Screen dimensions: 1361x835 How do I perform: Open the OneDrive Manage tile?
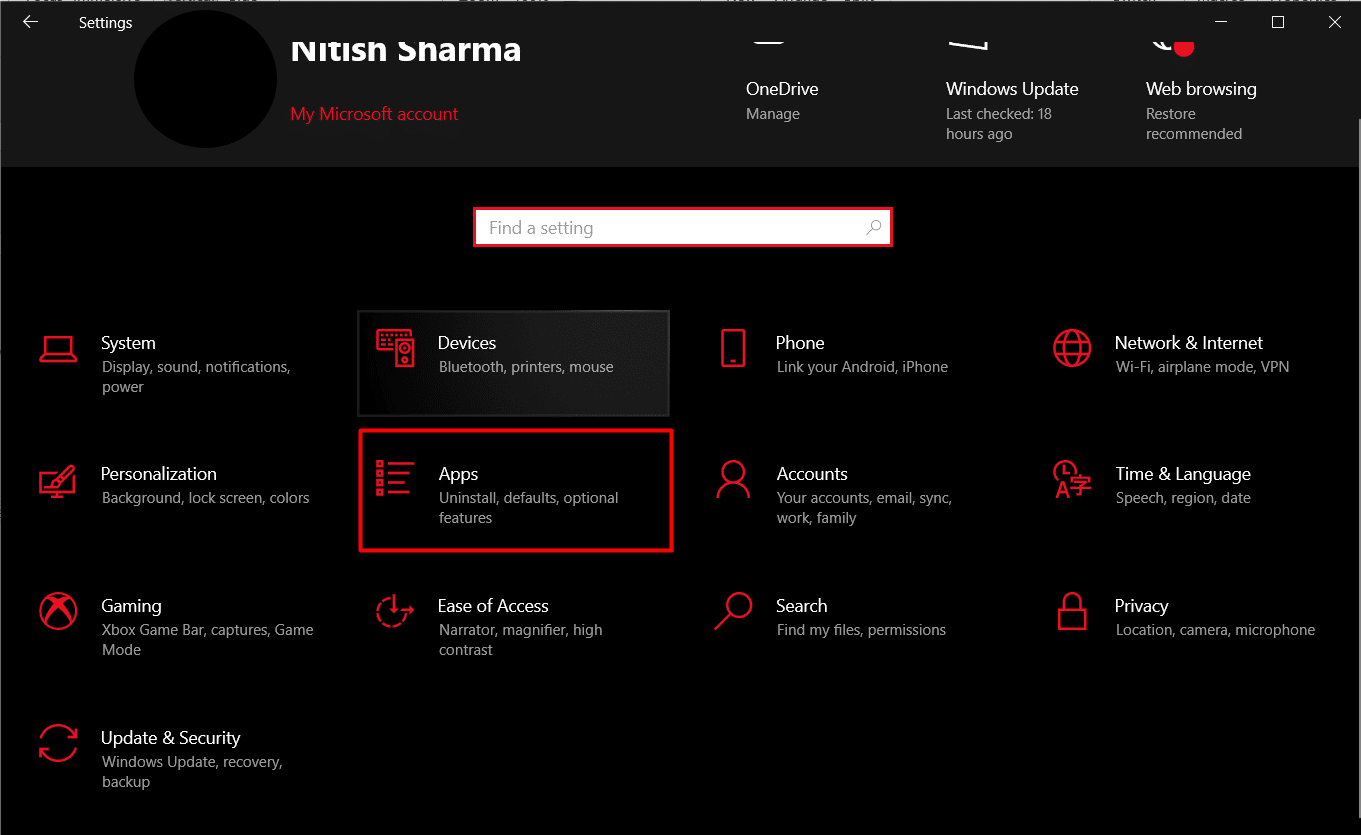(782, 100)
